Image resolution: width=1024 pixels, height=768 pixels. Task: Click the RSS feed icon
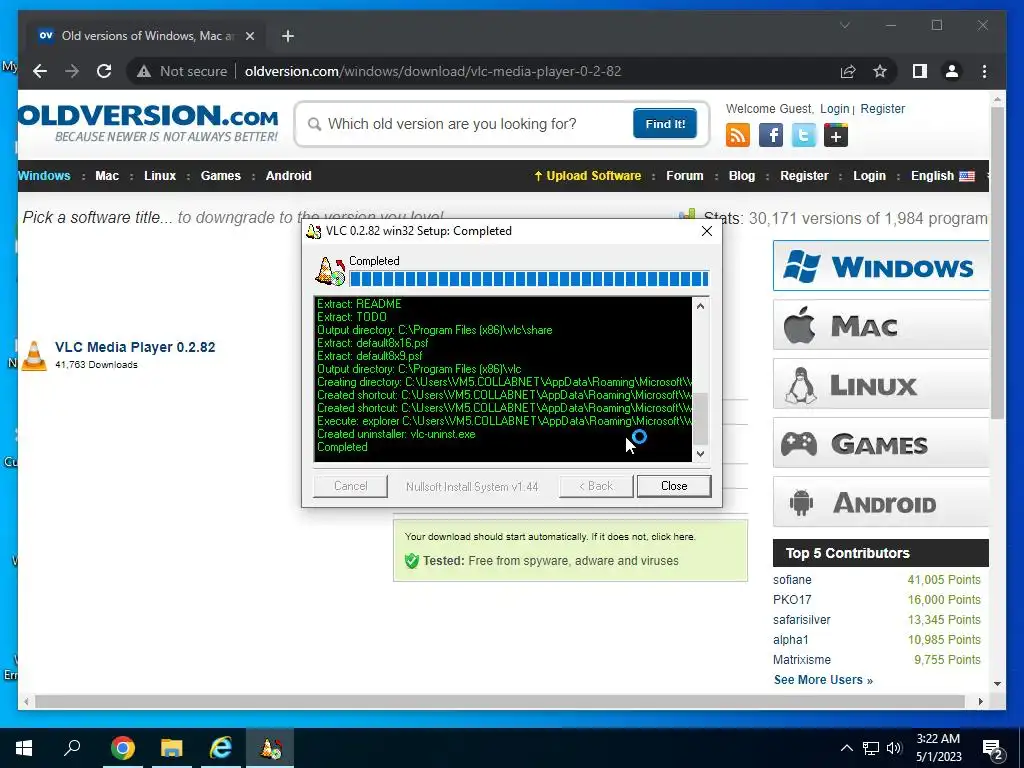(737, 136)
